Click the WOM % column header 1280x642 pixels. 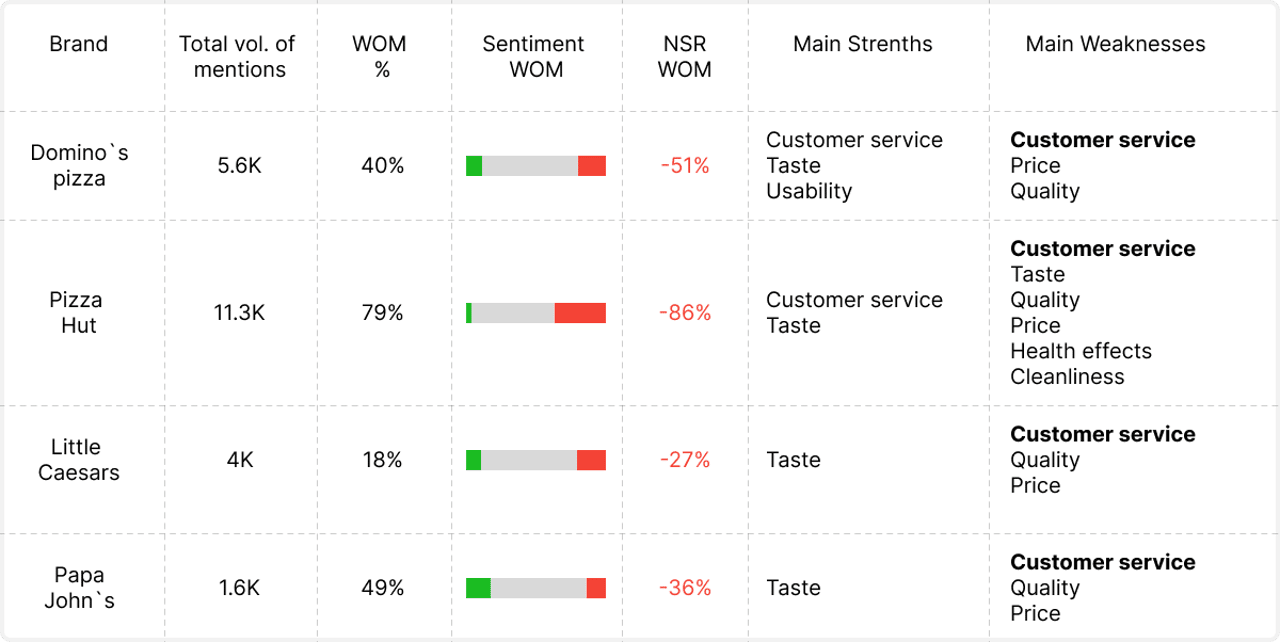click(x=379, y=57)
